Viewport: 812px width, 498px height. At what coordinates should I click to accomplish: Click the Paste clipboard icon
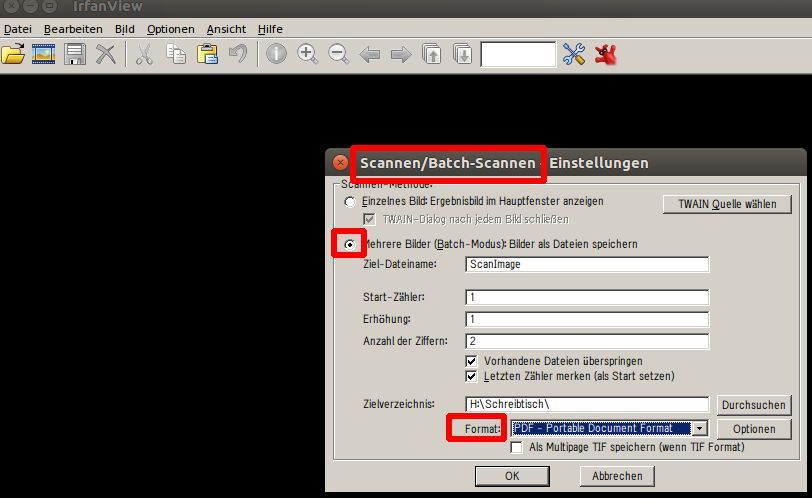(x=207, y=54)
